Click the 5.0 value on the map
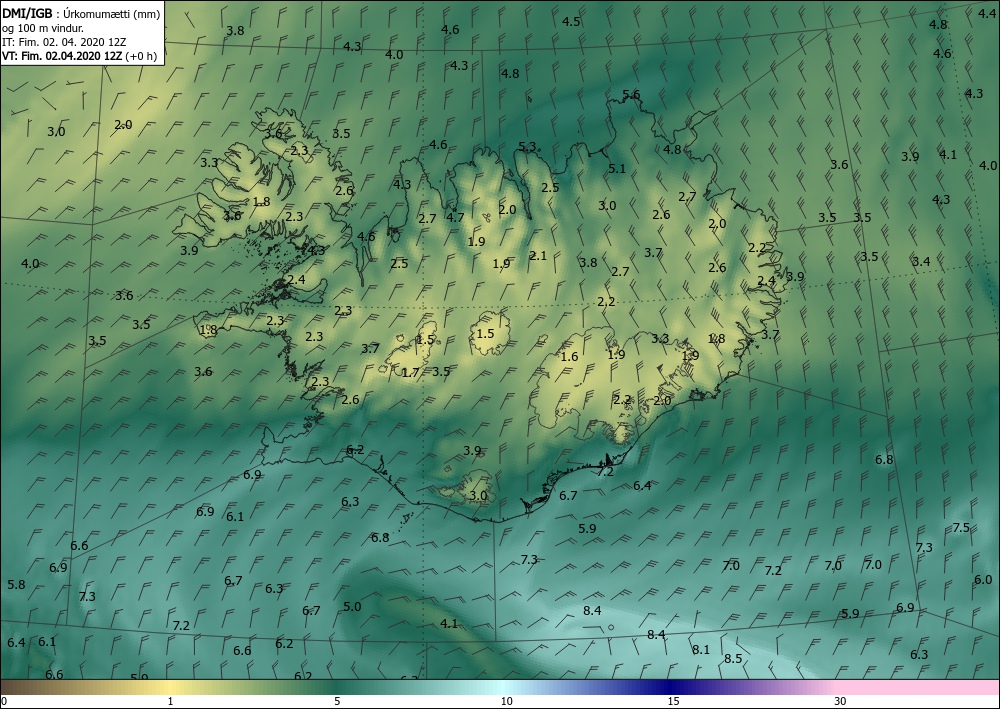The image size is (1000, 709). tap(352, 607)
